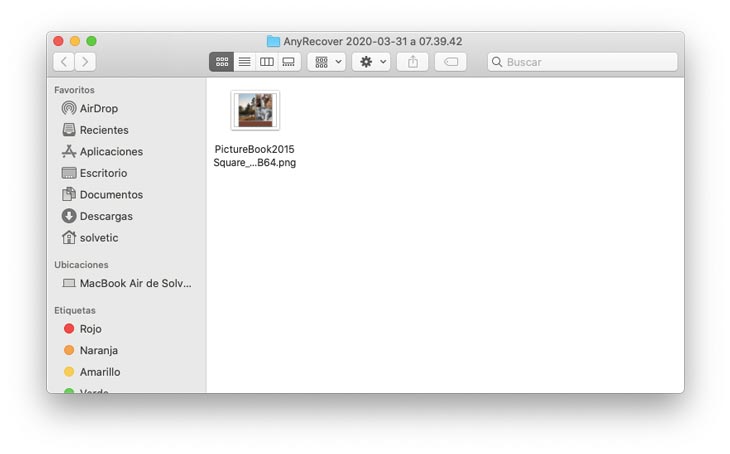The height and width of the screenshot is (454, 730).
Task: Click the red tag color dot
Action: coord(69,329)
